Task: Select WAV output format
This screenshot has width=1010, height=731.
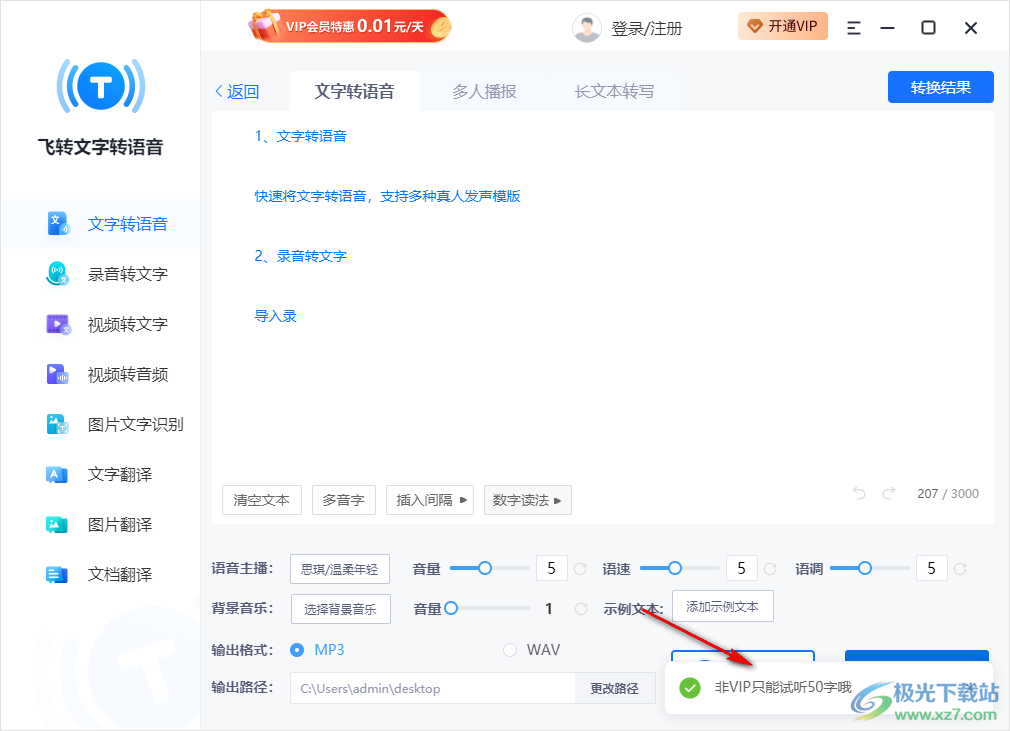Action: tap(531, 650)
